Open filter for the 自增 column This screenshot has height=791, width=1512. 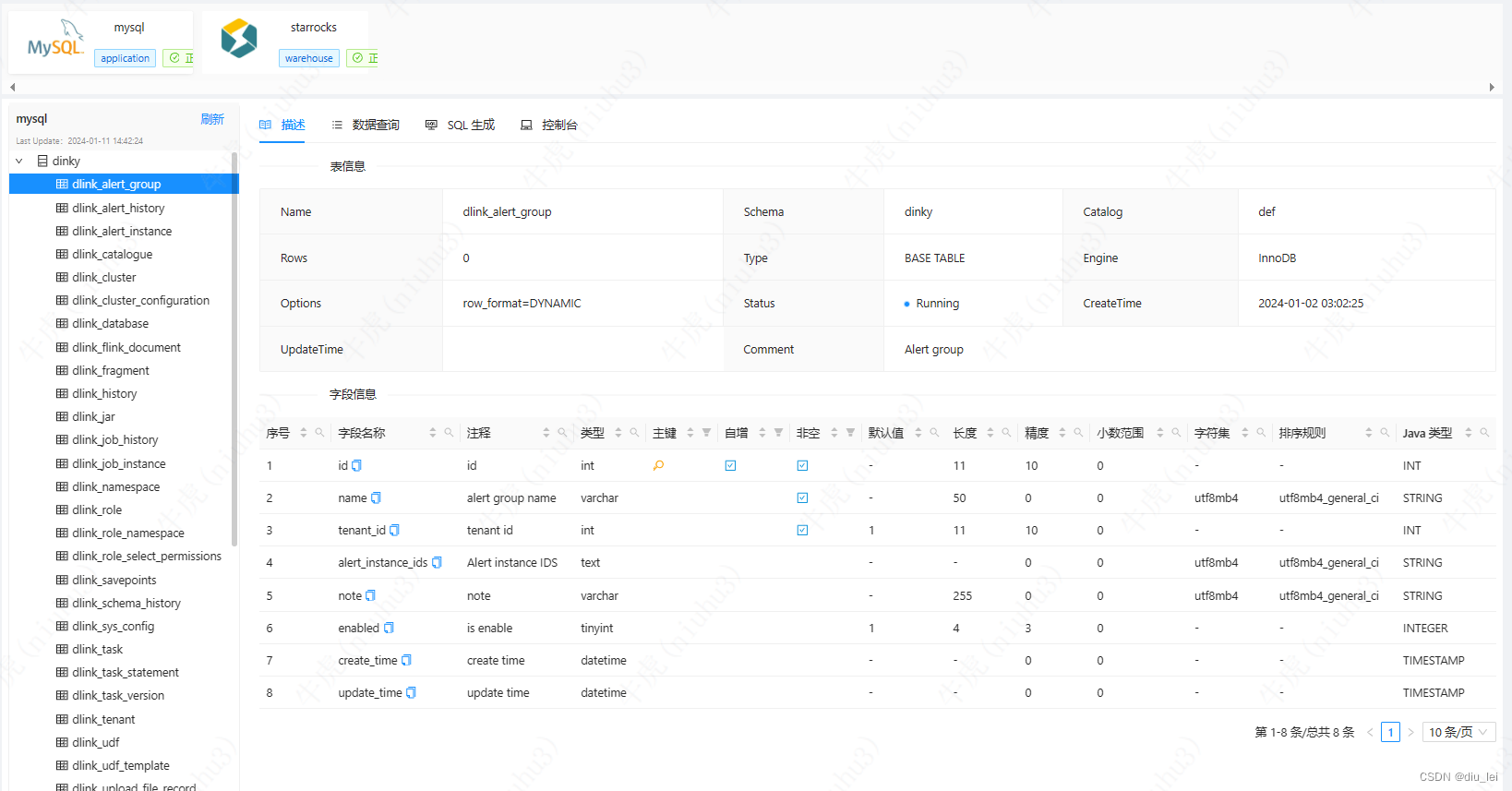point(778,433)
